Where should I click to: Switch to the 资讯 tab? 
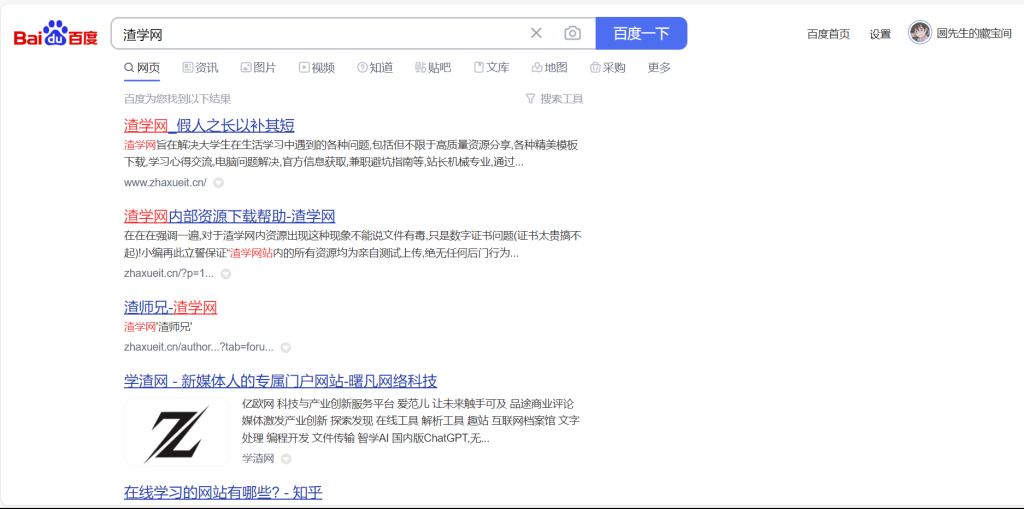point(200,67)
